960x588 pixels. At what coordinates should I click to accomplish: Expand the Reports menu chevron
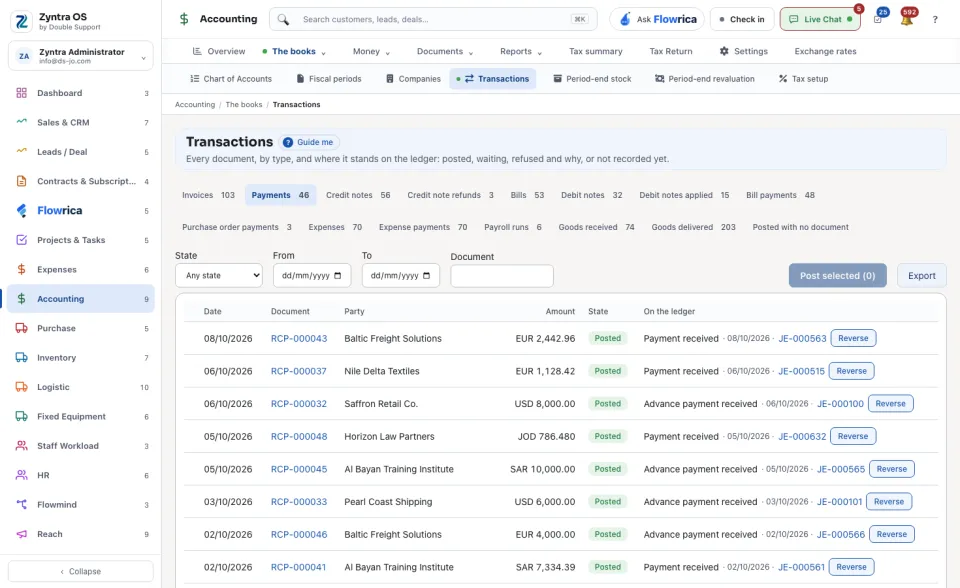coord(539,53)
